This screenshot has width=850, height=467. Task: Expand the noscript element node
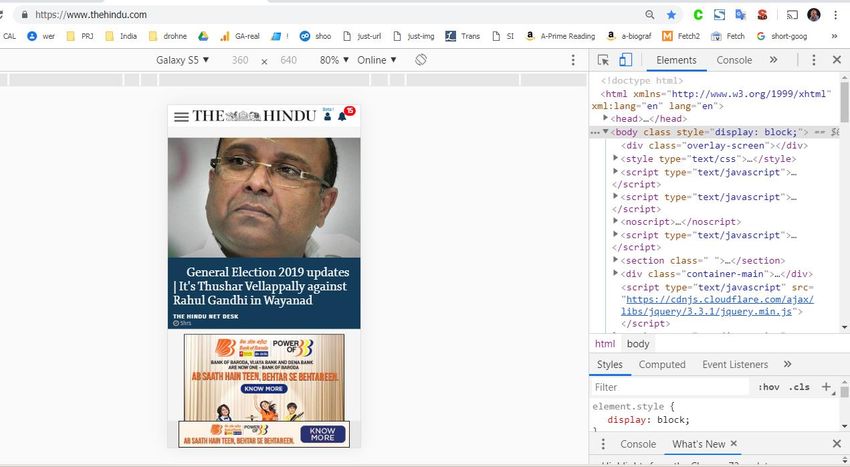[615, 221]
